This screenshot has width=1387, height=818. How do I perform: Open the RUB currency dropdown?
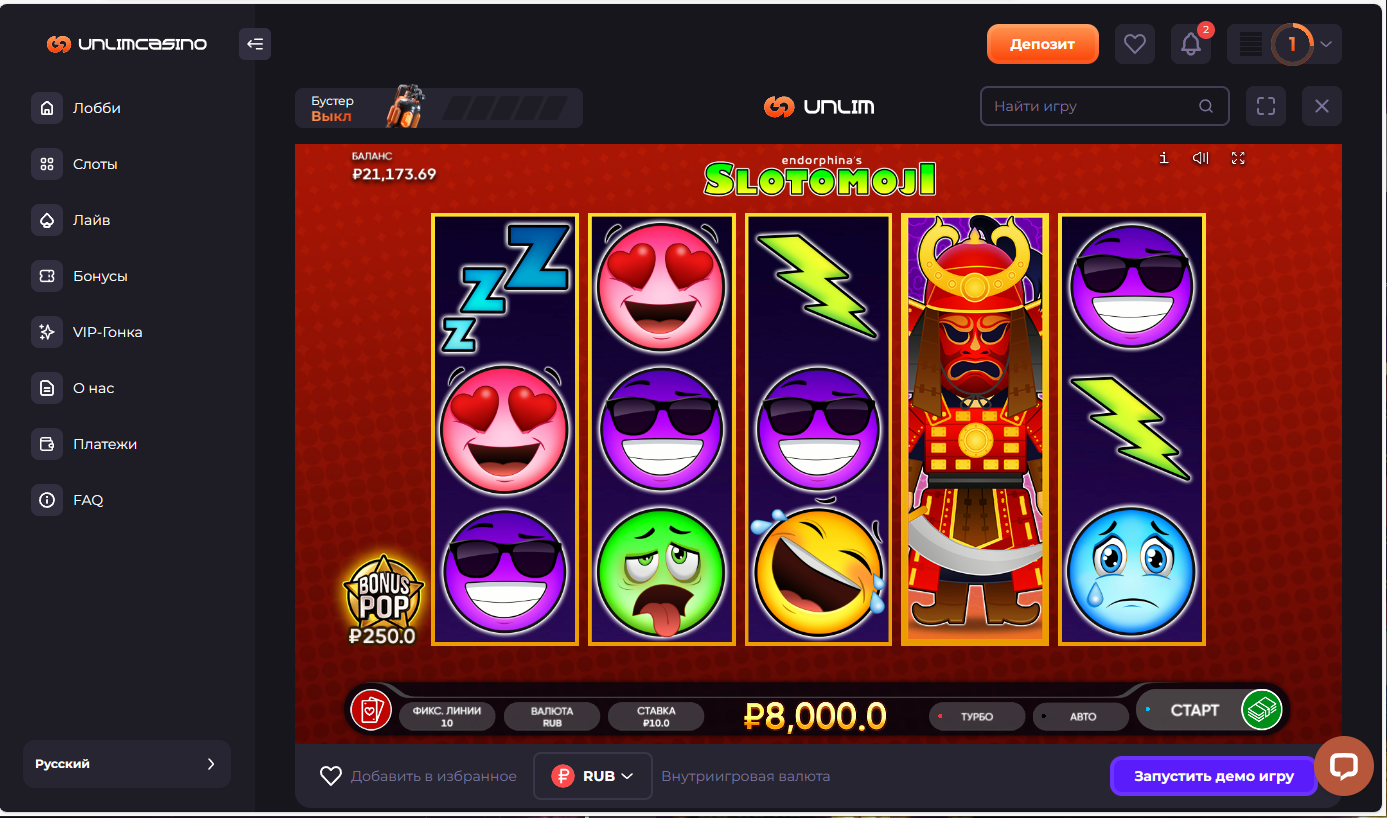593,776
